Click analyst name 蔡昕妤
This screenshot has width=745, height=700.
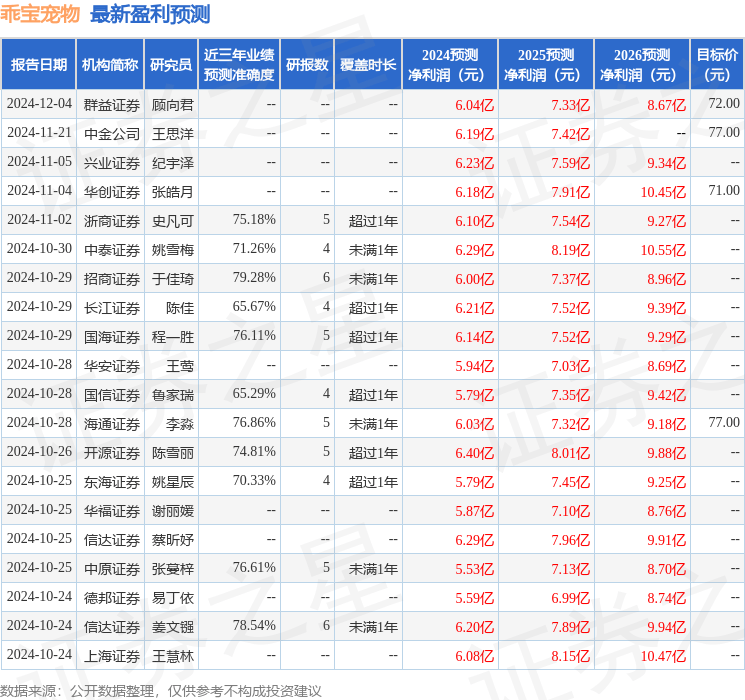click(x=173, y=540)
